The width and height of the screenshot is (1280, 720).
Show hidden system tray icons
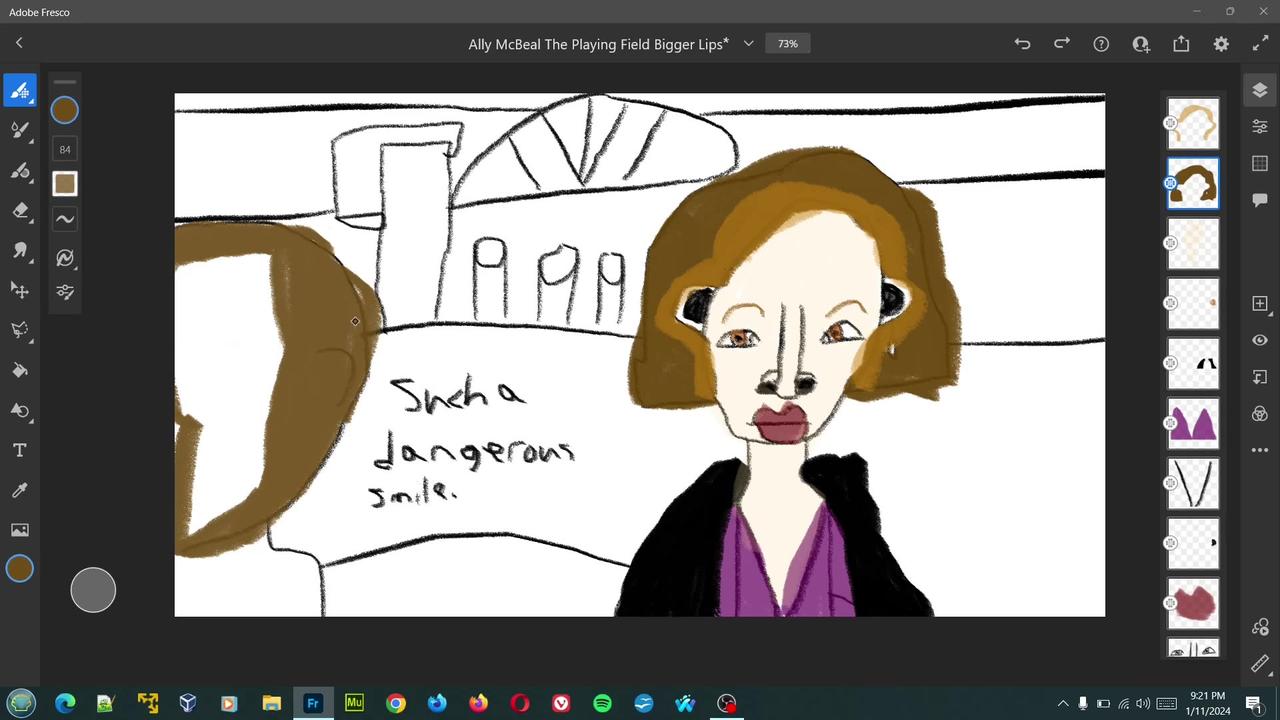click(1063, 703)
